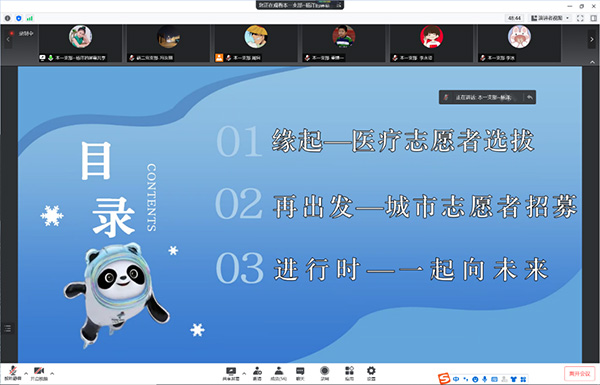Open Sogou skin shirt icon
This screenshot has width=600, height=385.
[514, 379]
